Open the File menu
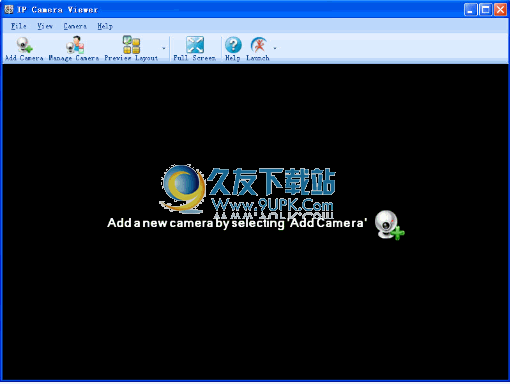 (18, 26)
